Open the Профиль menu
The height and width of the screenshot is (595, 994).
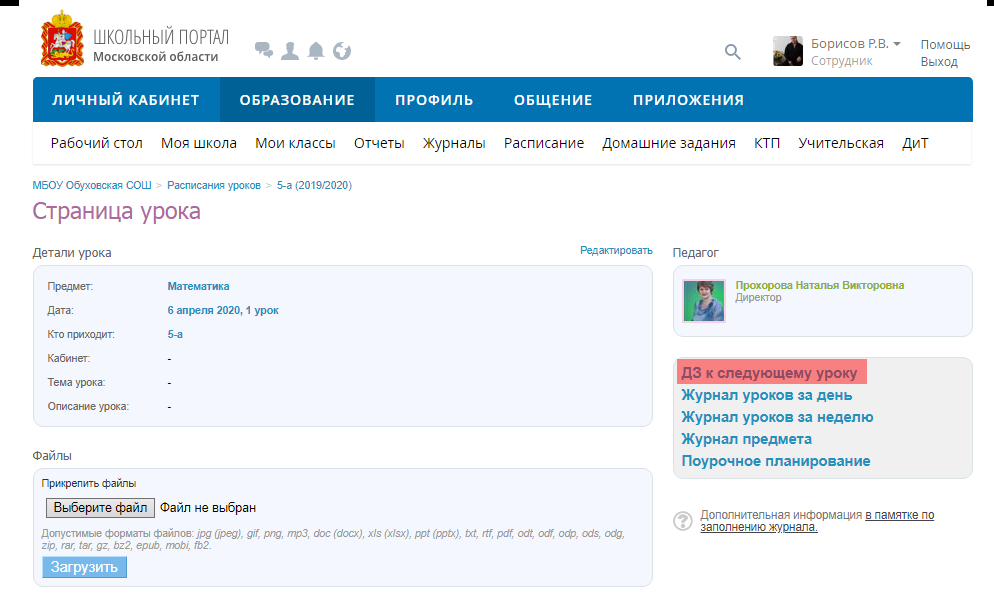click(434, 100)
